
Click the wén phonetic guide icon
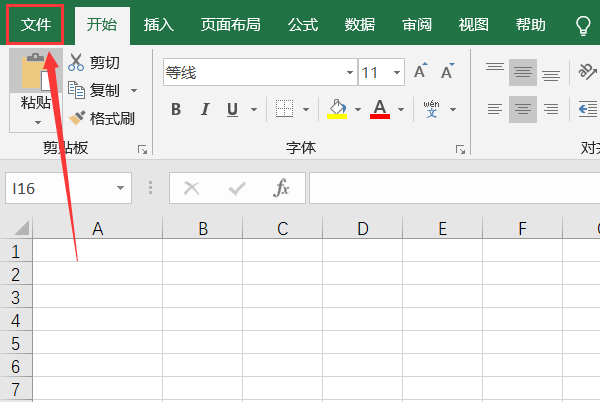432,109
